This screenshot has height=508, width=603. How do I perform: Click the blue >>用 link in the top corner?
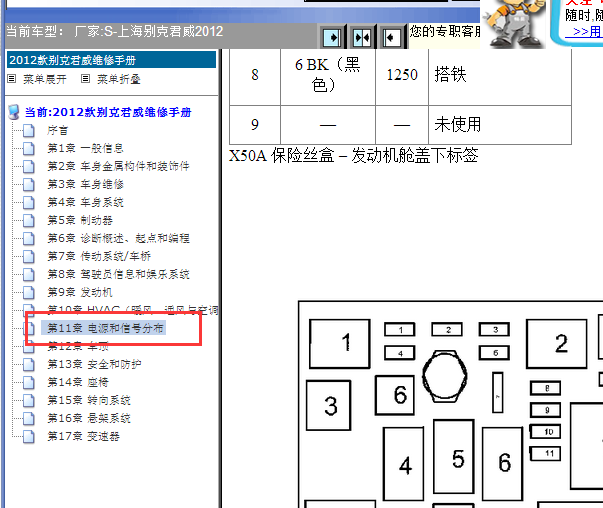586,32
